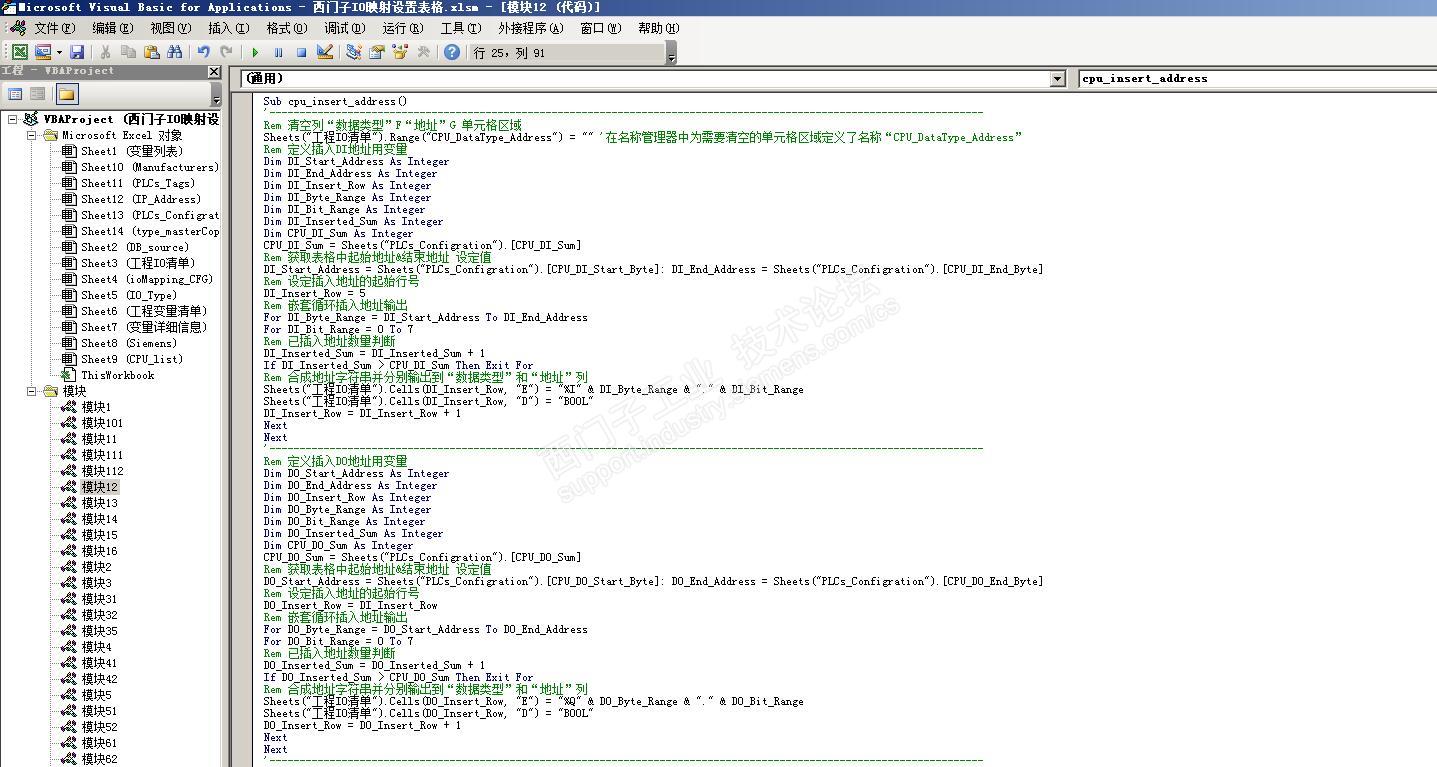
Task: Collapse the 模块 folder node
Action: click(x=32, y=391)
